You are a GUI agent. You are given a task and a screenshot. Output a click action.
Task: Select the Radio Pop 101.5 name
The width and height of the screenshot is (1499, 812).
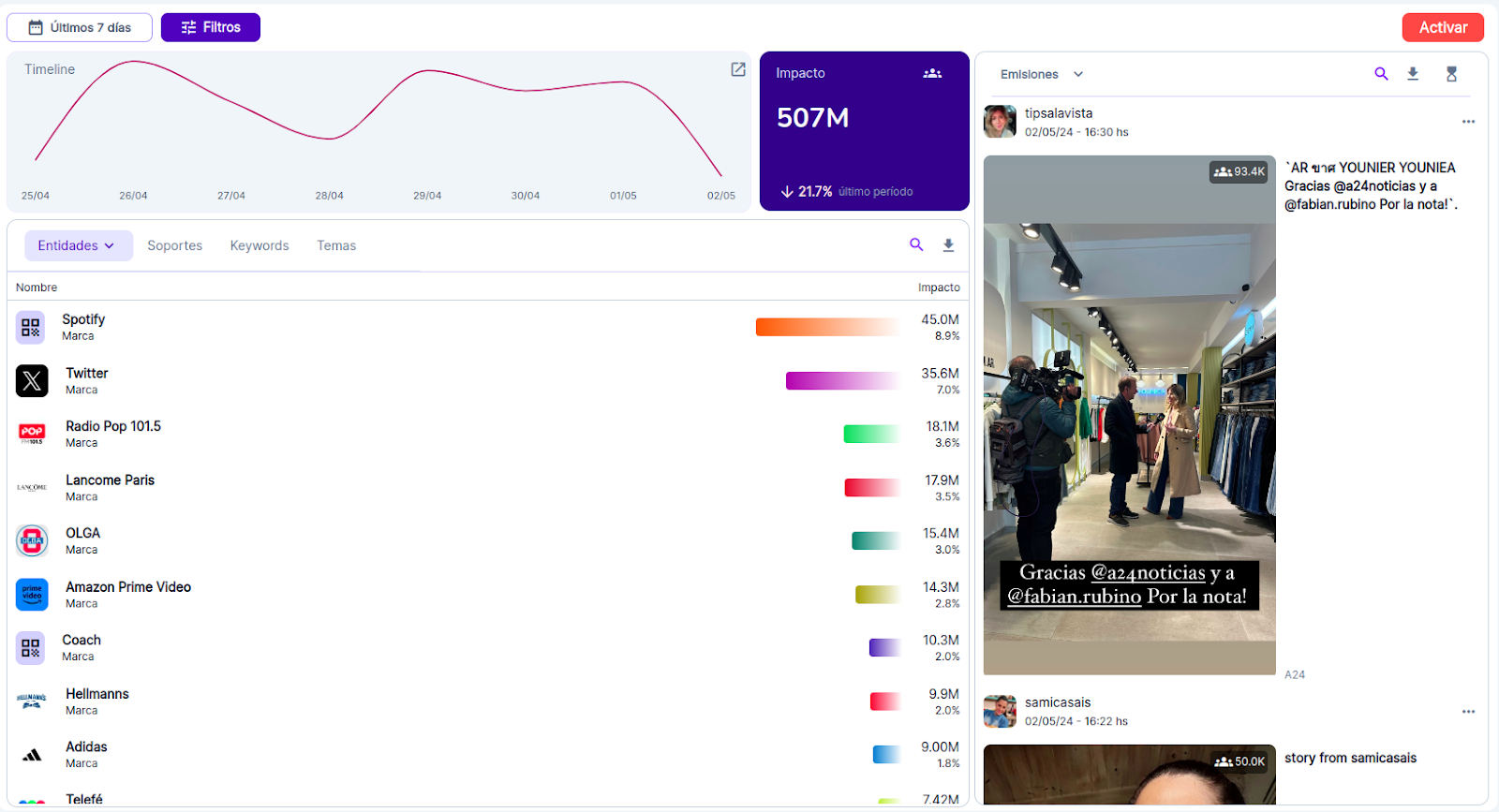click(113, 426)
